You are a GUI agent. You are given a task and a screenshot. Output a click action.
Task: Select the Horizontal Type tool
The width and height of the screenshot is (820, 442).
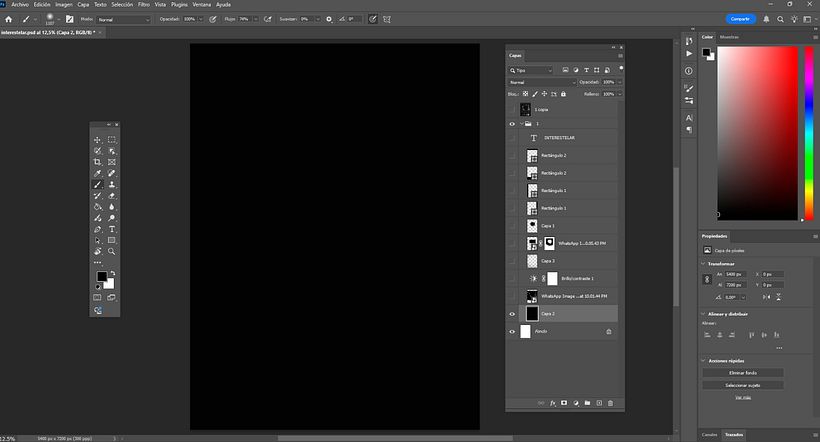tap(111, 229)
